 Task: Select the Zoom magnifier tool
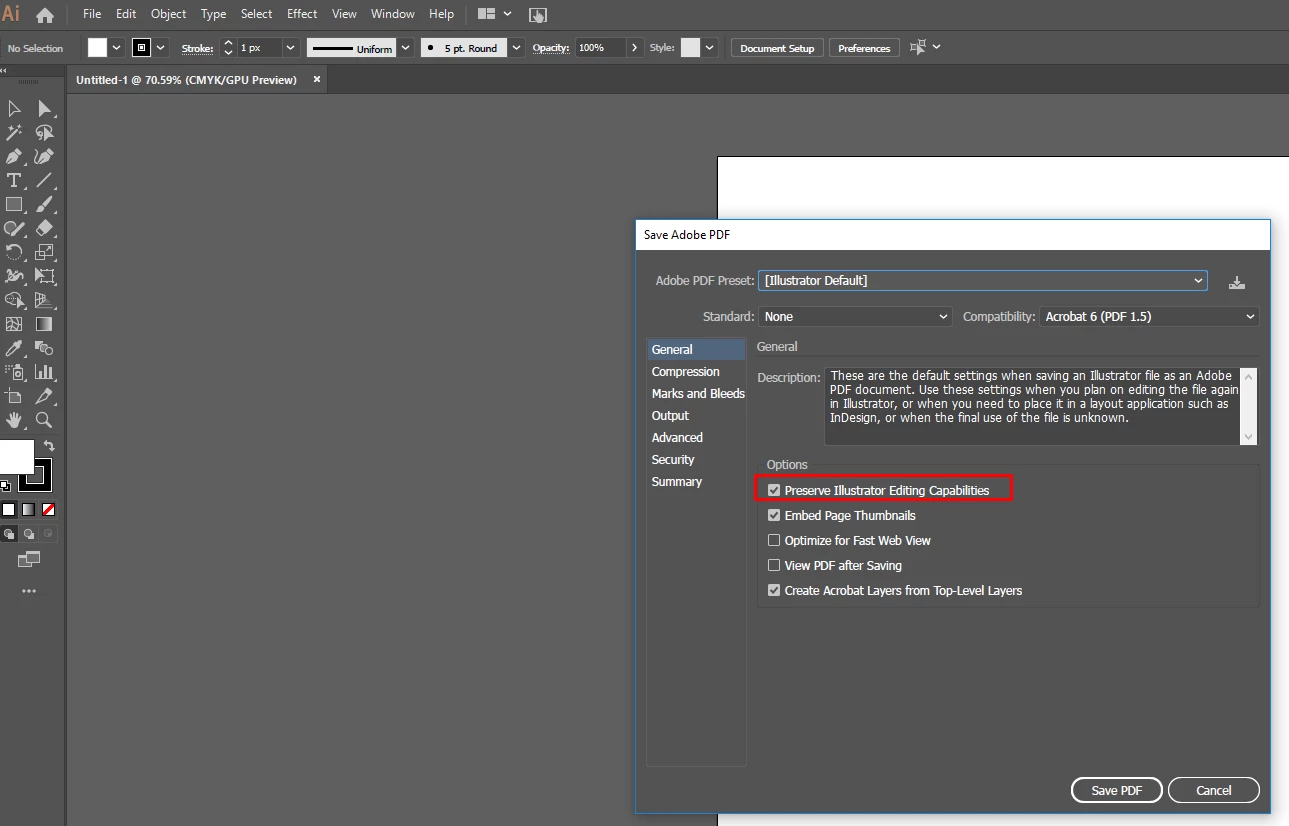[44, 420]
